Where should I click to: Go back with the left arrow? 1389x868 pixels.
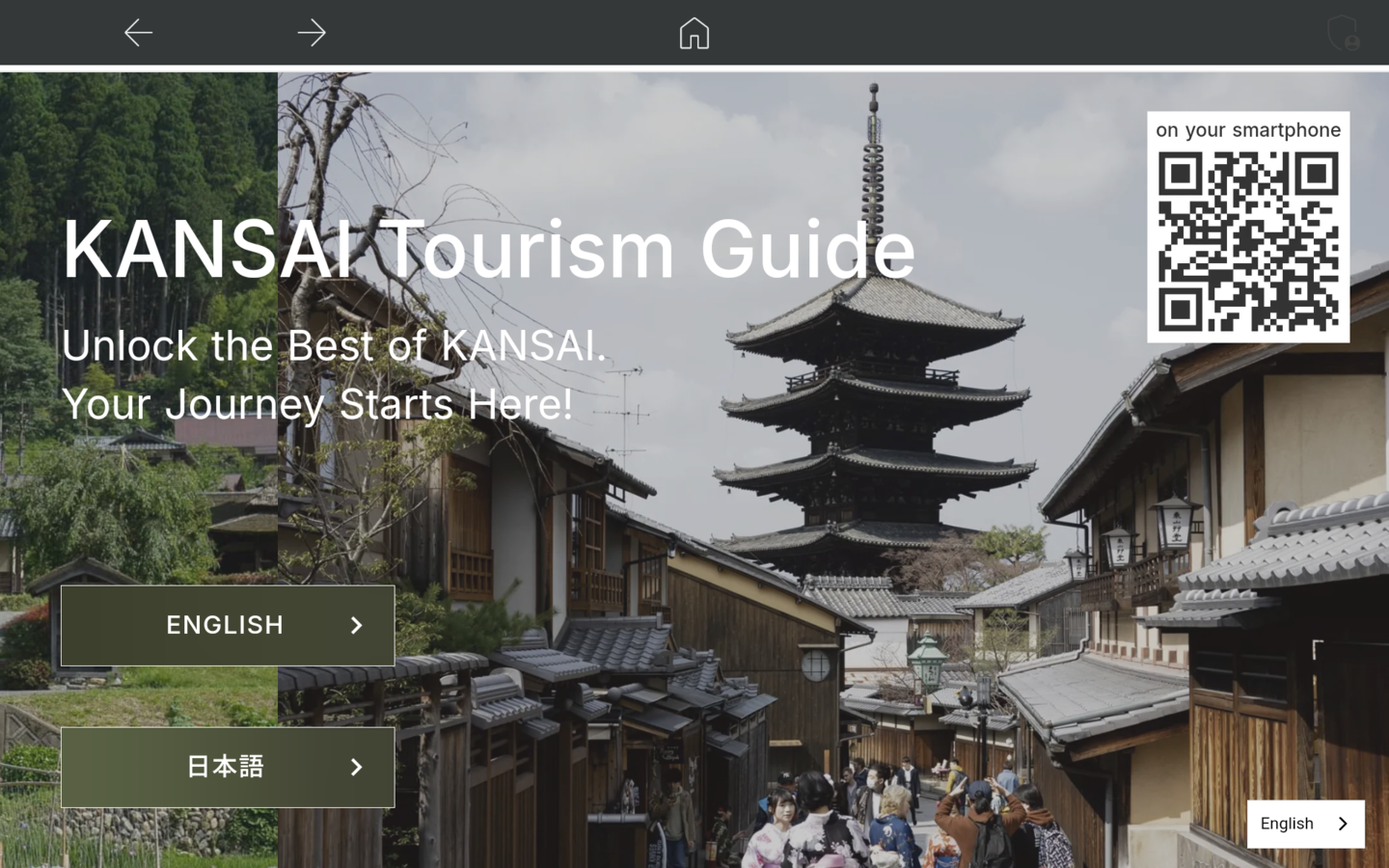[139, 33]
